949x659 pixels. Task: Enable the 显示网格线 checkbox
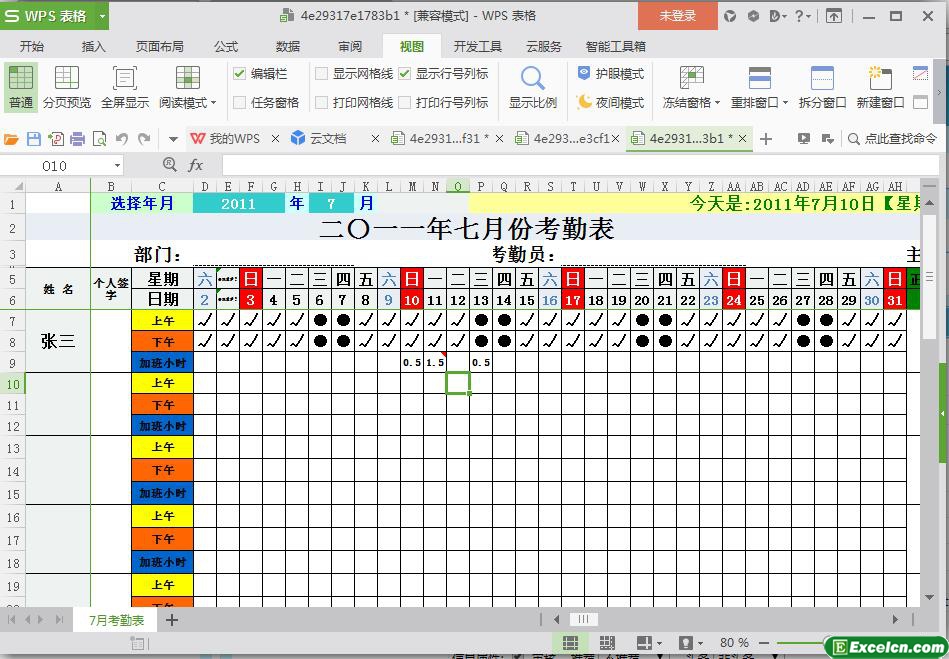pyautogui.click(x=321, y=74)
